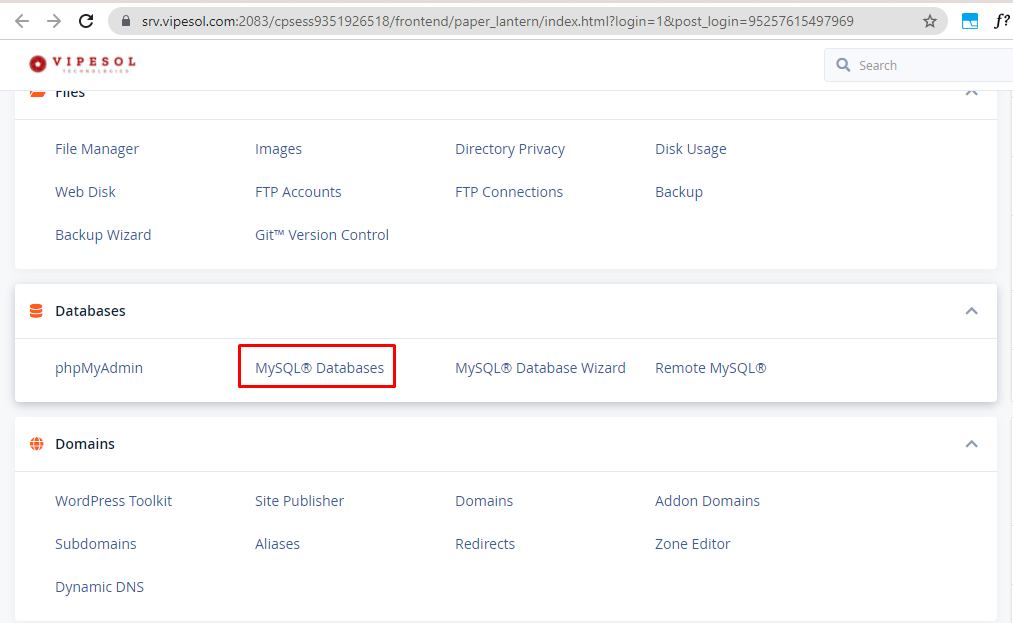The height and width of the screenshot is (623, 1013).
Task: Open MySQL Database Wizard
Action: 540,368
